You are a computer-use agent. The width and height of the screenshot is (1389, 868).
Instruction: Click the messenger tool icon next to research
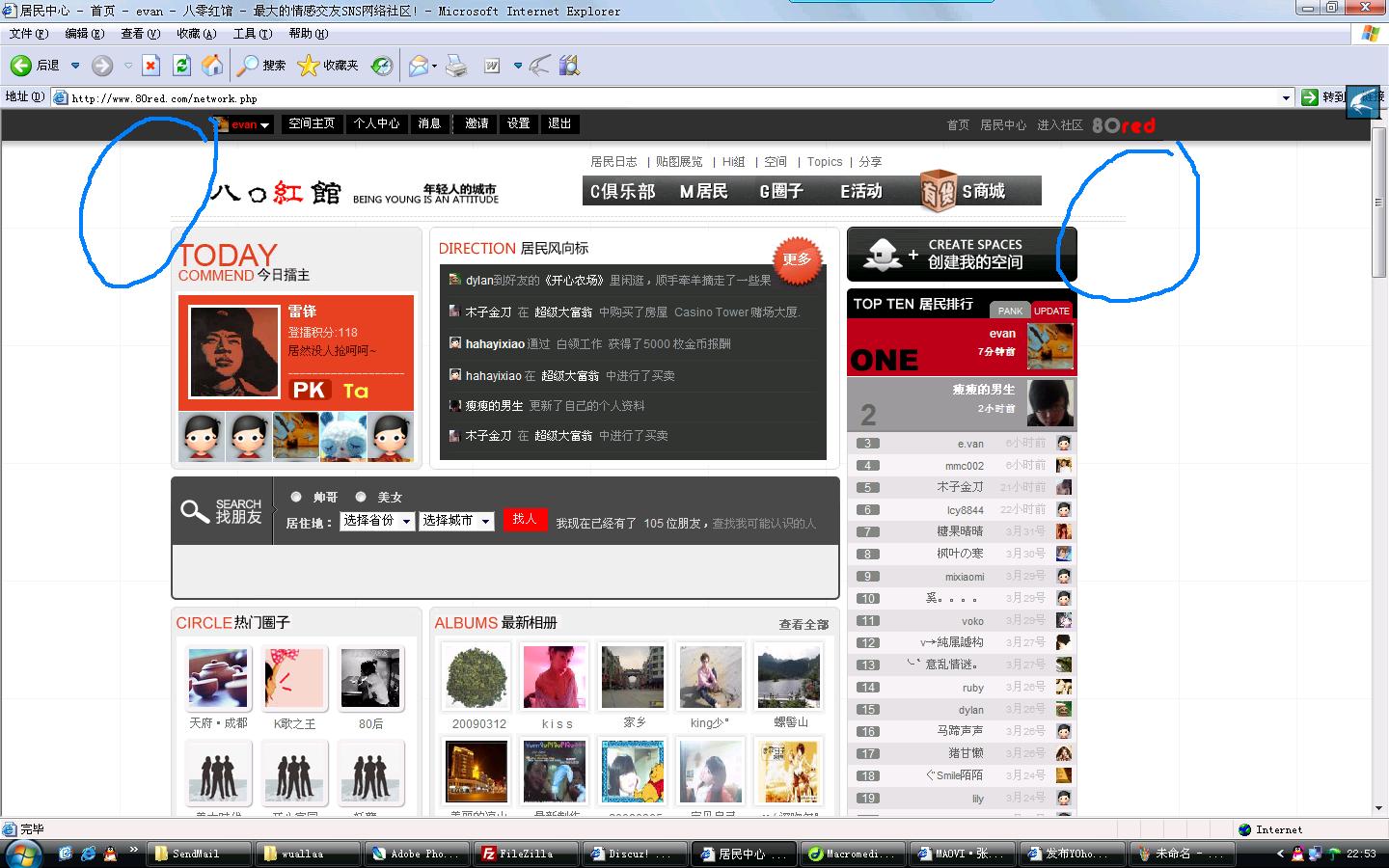(x=540, y=66)
